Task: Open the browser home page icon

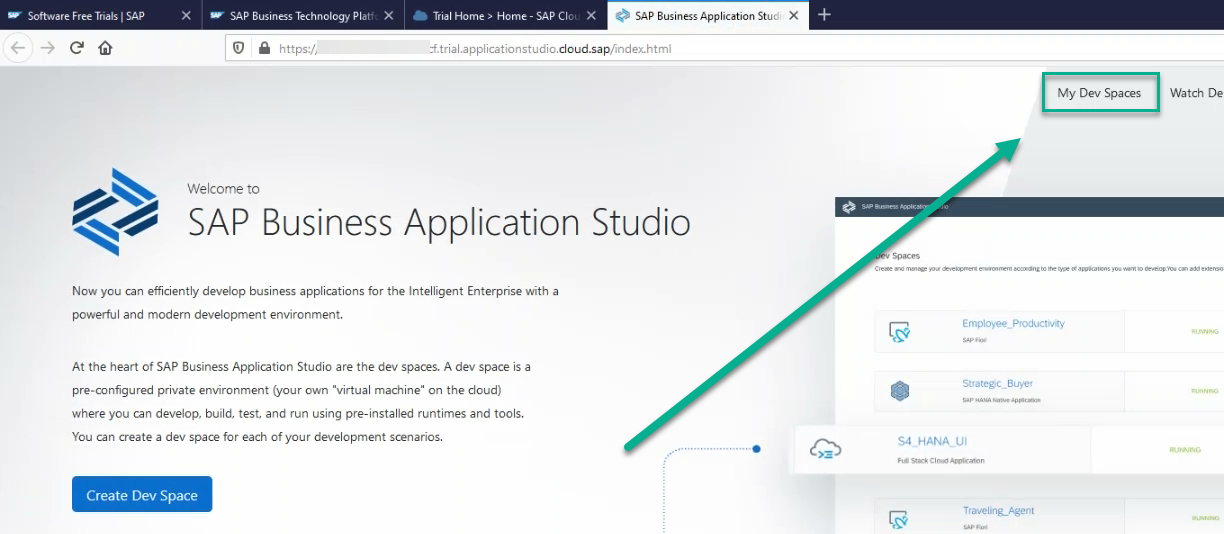Action: pos(105,48)
